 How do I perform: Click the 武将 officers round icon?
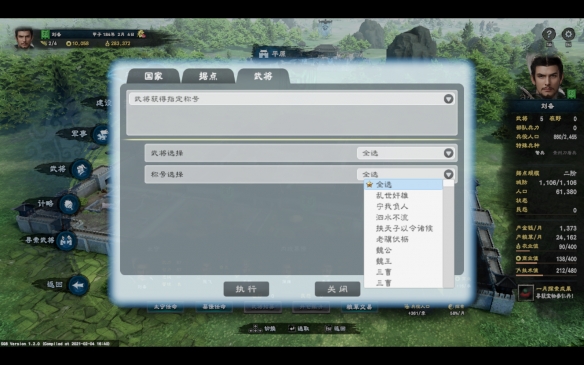[x=81, y=169]
